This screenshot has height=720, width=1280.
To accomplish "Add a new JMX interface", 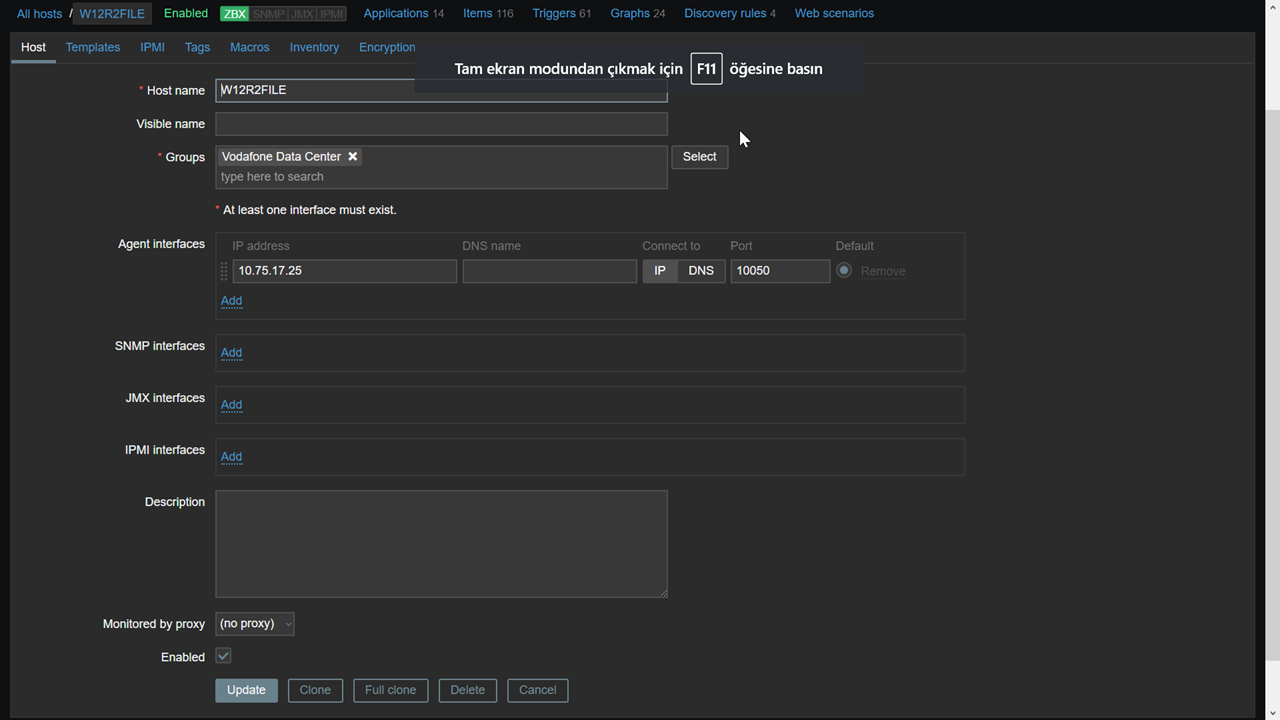I will (x=231, y=405).
